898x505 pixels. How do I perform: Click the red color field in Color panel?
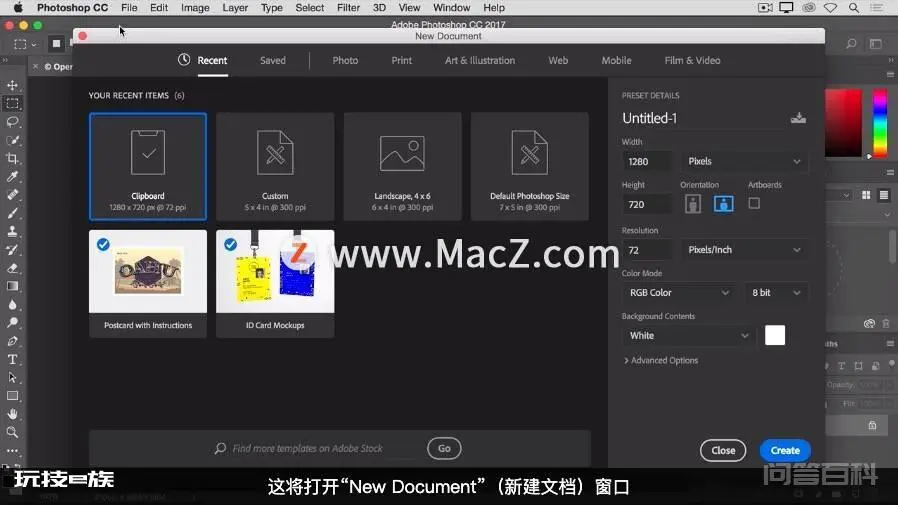coord(843,123)
